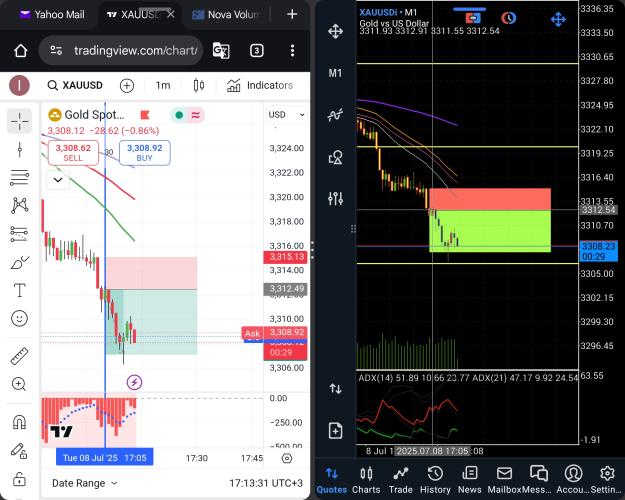Toggle lock all drawings
The width and height of the screenshot is (625, 500).
[20, 478]
